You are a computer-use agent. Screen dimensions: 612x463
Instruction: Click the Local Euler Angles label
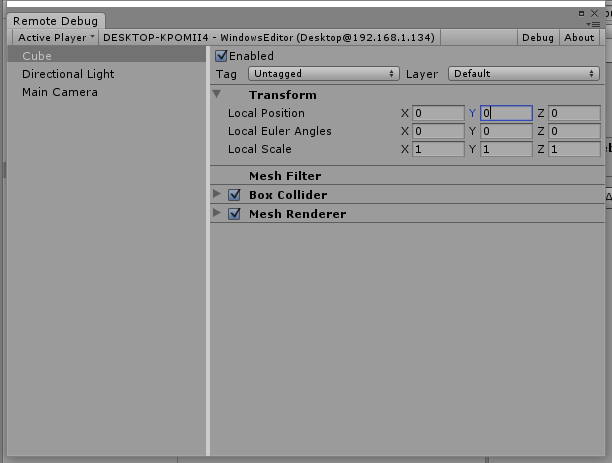coord(279,131)
